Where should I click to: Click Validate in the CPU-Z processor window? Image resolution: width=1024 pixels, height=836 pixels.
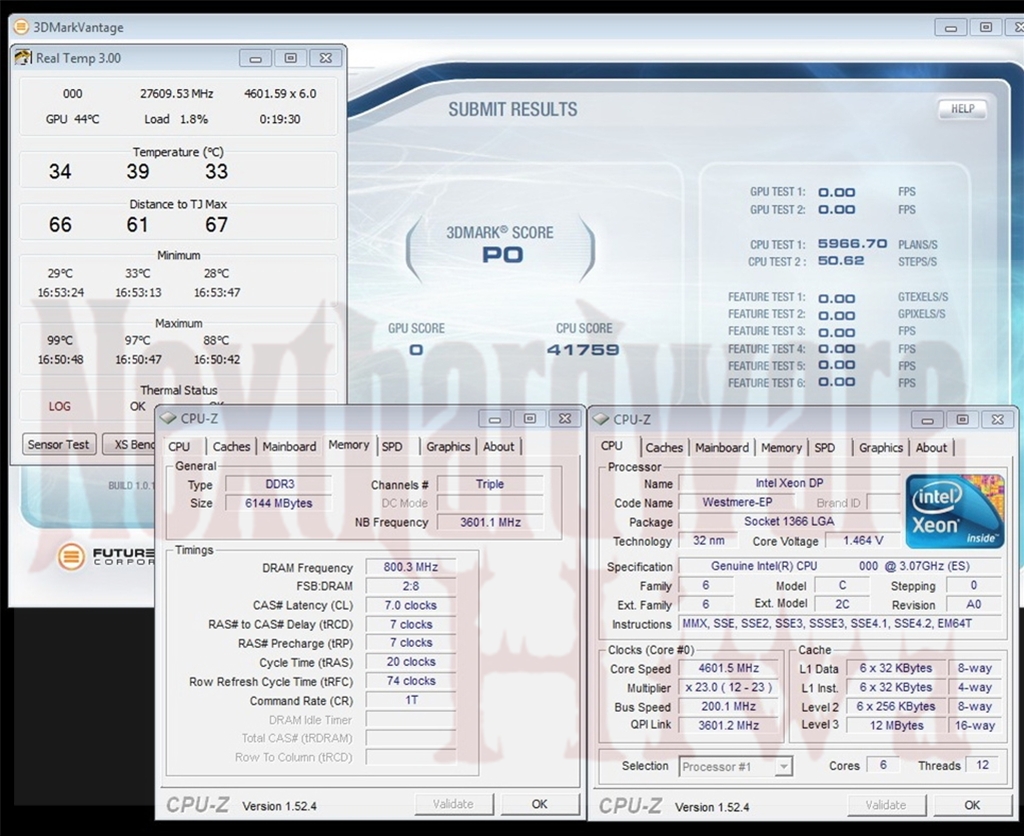886,805
